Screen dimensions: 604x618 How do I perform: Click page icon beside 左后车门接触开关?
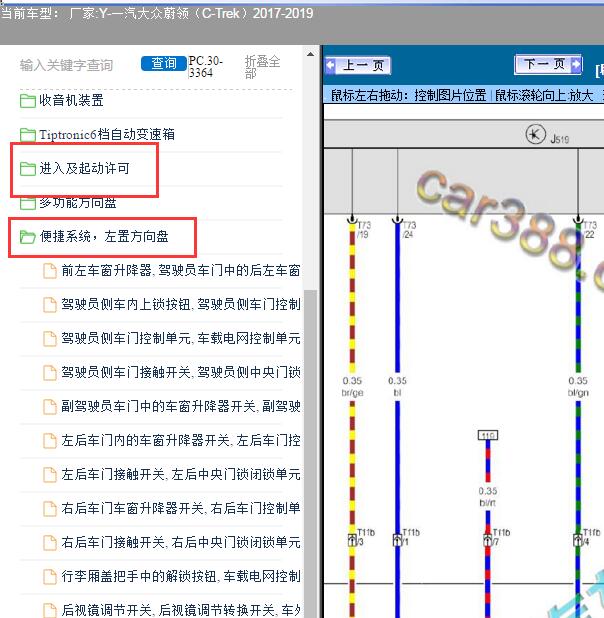[x=50, y=475]
